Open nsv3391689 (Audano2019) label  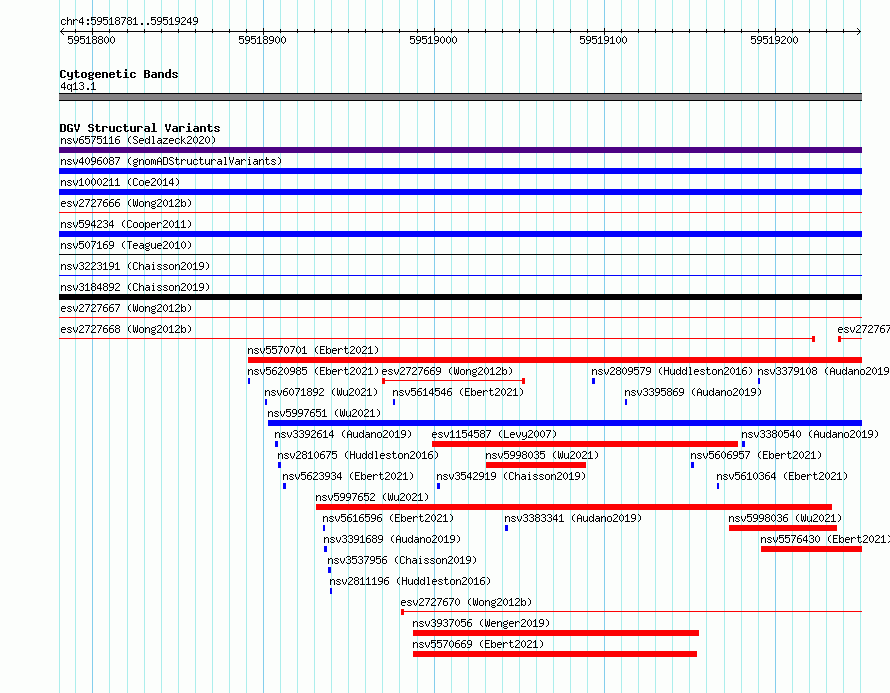click(x=392, y=539)
